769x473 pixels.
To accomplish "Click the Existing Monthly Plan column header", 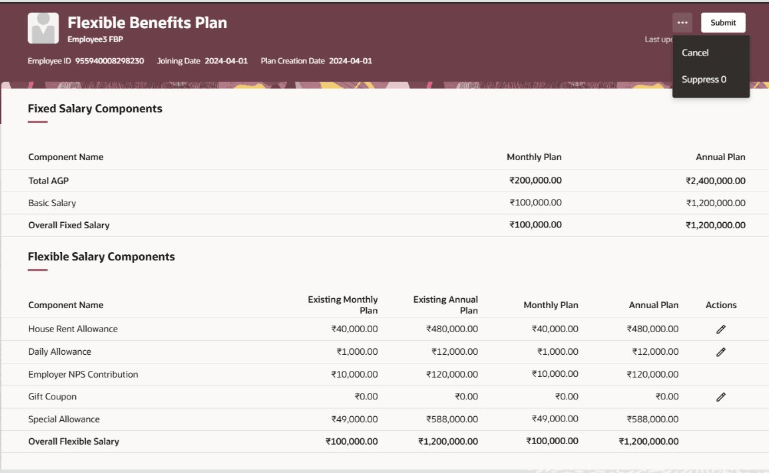I will 343,305.
